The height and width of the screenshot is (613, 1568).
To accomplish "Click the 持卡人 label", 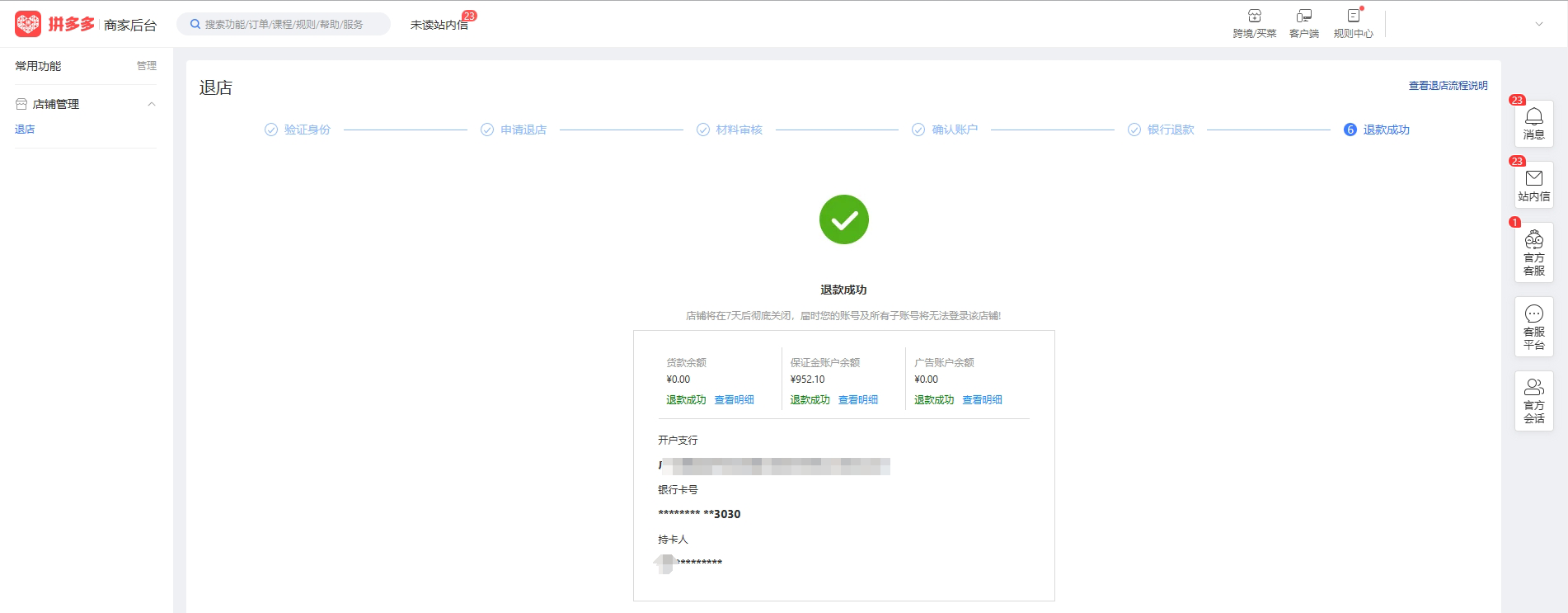I will click(673, 540).
